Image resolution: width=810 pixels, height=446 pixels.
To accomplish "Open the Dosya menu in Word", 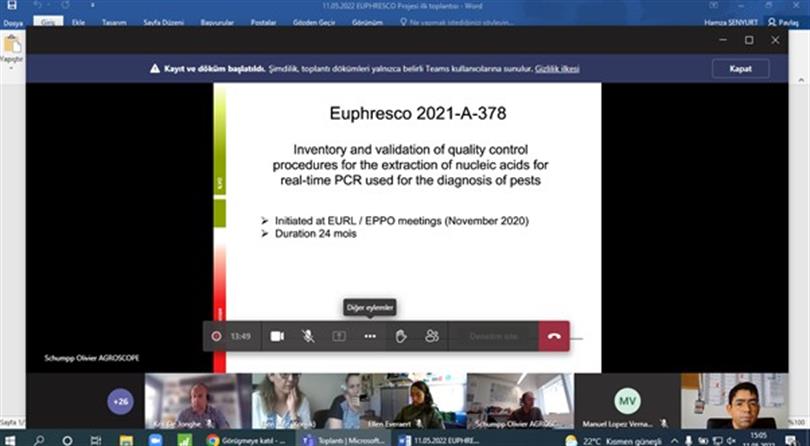I will pos(13,21).
